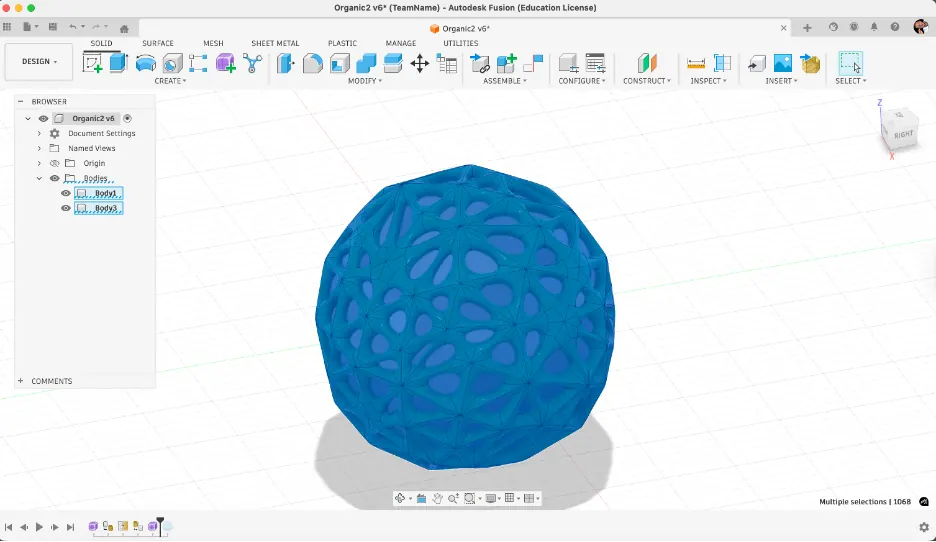The width and height of the screenshot is (936, 542).
Task: Switch to the SHEET METAL tab
Action: (275, 43)
